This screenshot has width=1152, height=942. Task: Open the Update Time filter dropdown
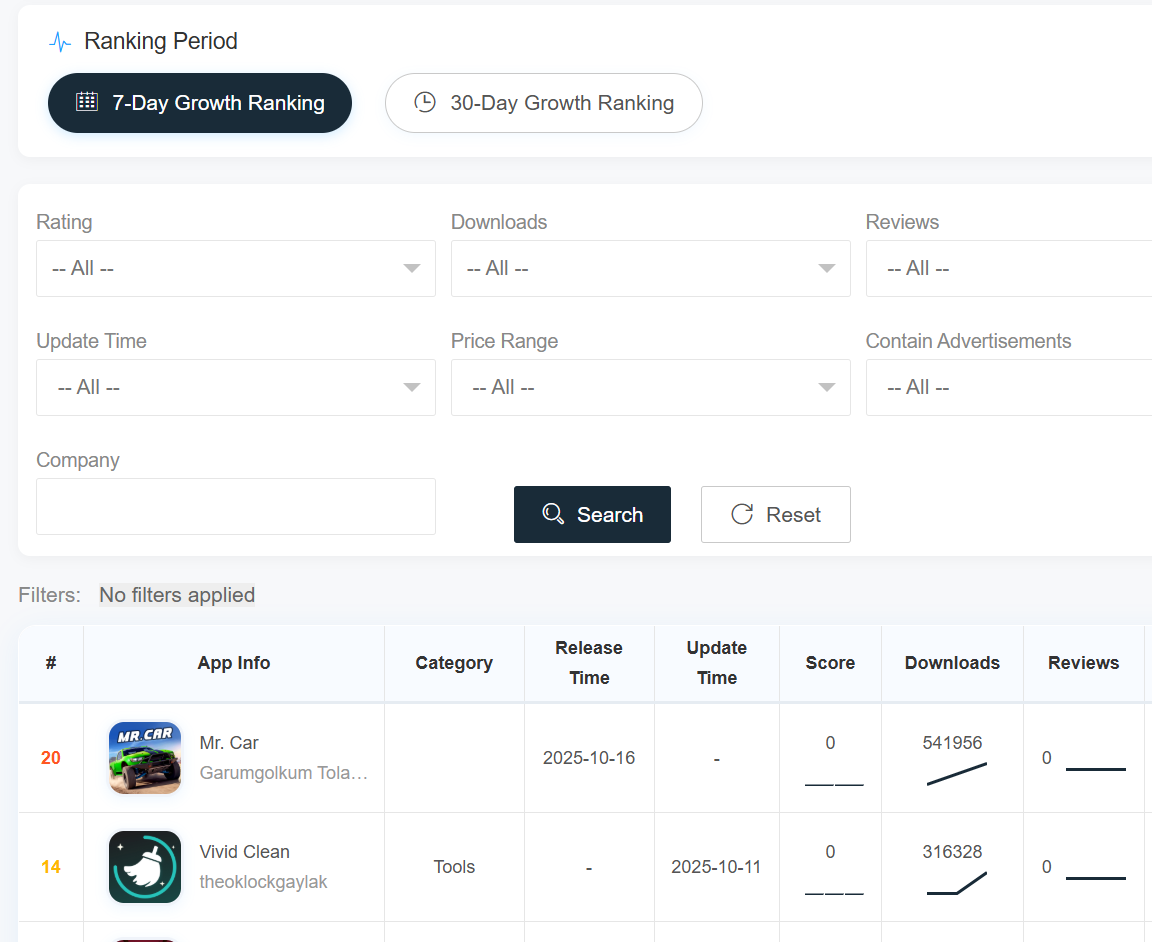click(x=236, y=387)
